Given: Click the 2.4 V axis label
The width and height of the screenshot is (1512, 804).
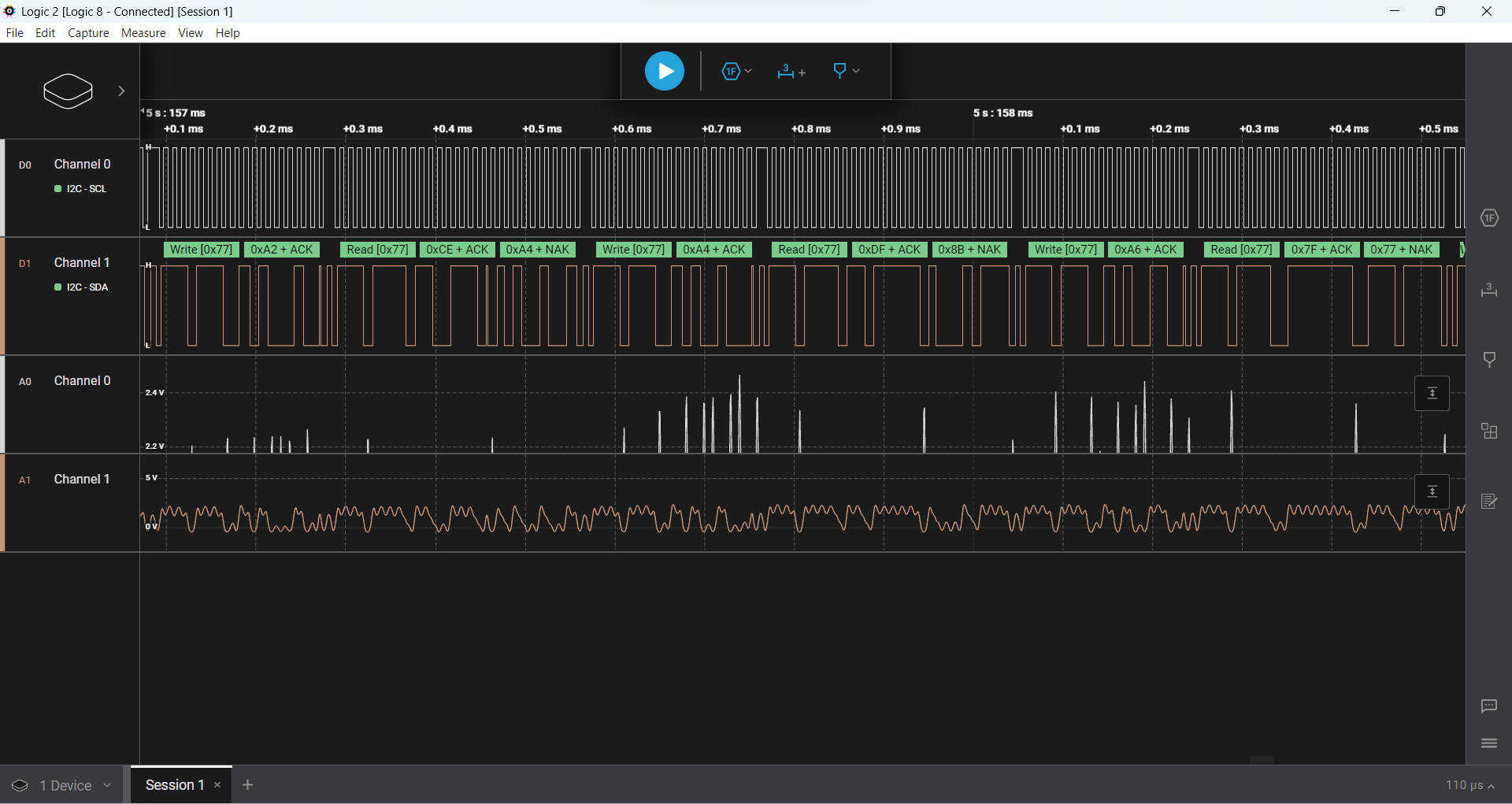Looking at the screenshot, I should click(x=154, y=393).
